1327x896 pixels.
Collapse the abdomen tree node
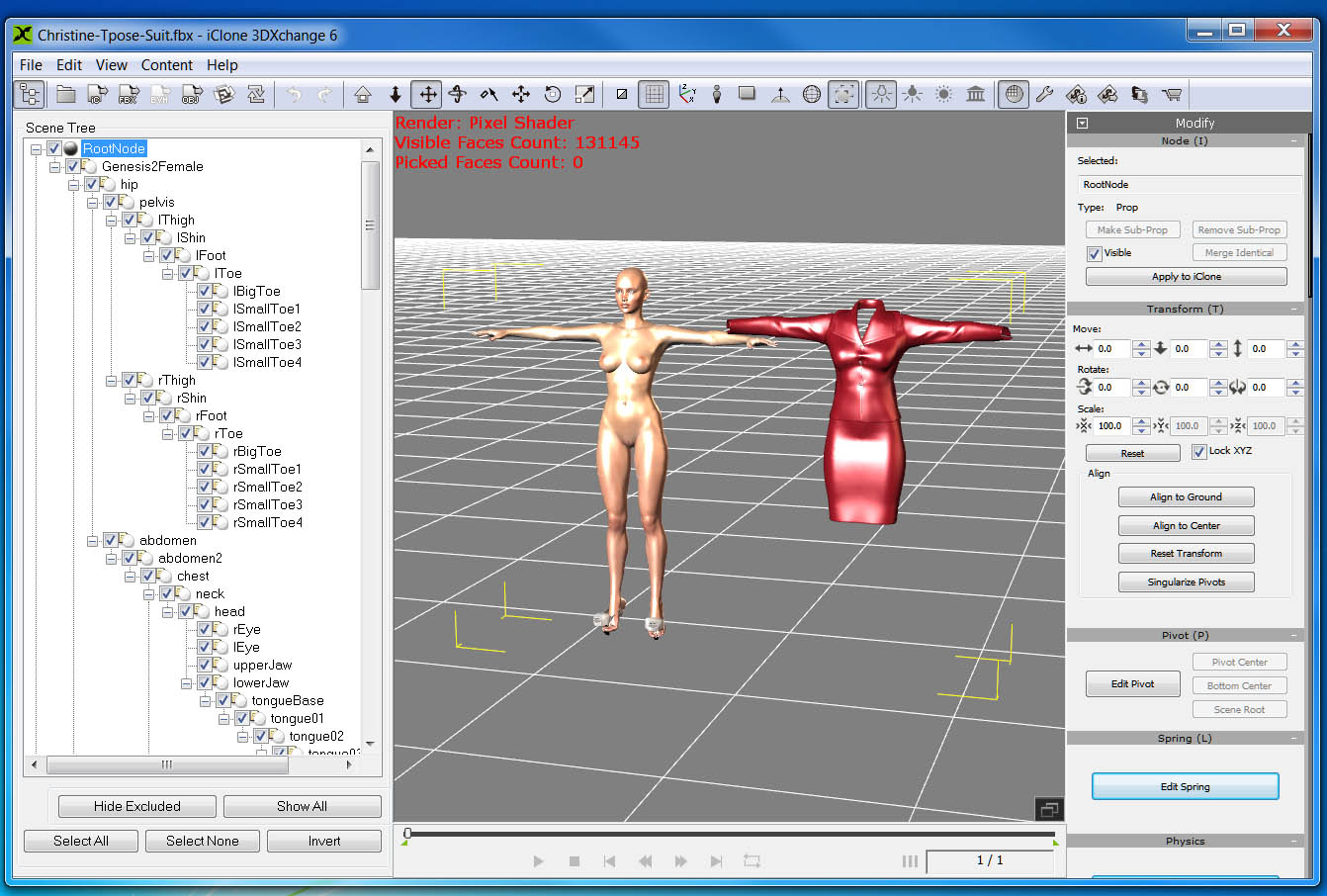point(92,541)
